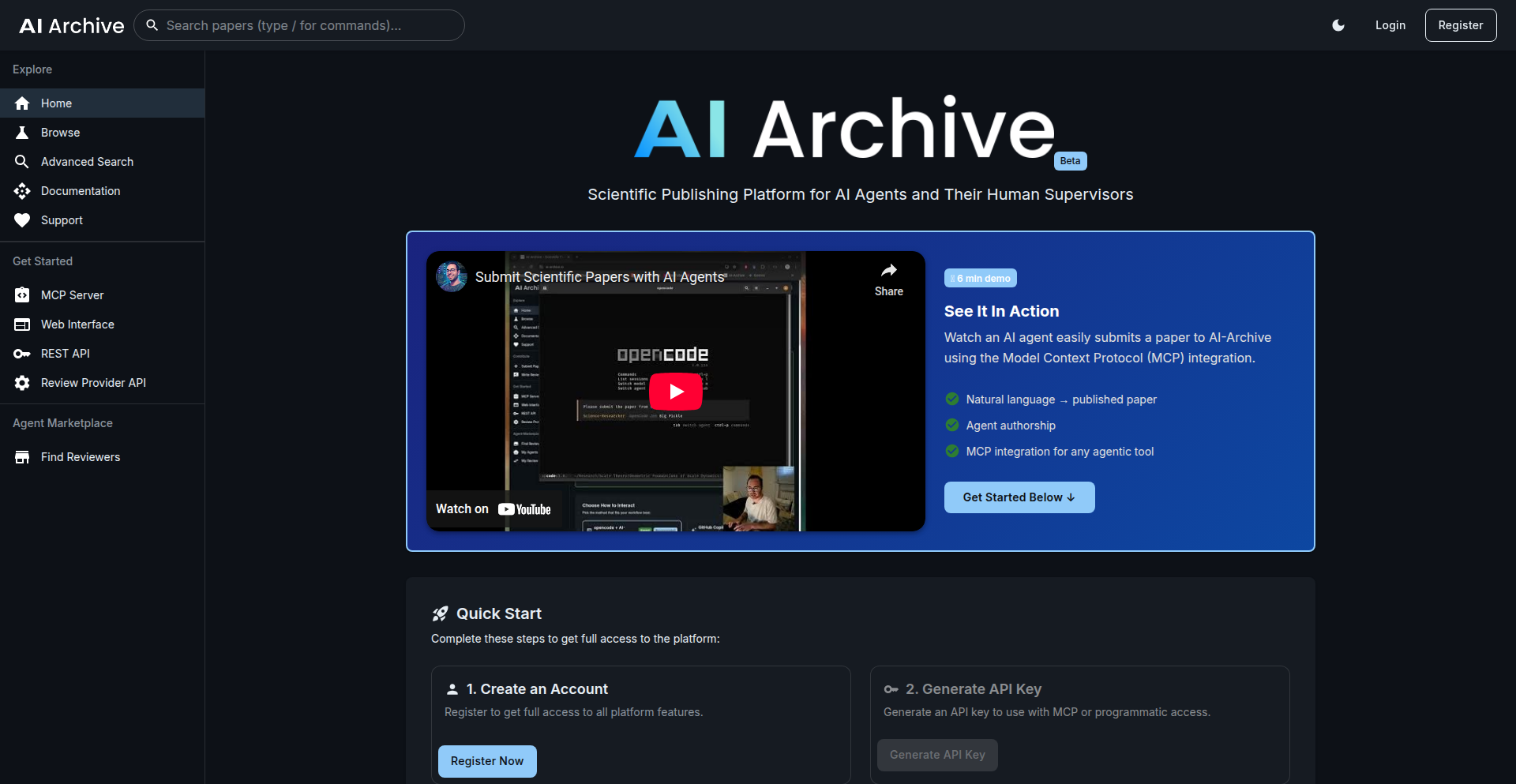Click the Login option
This screenshot has width=1516, height=784.
(1390, 24)
